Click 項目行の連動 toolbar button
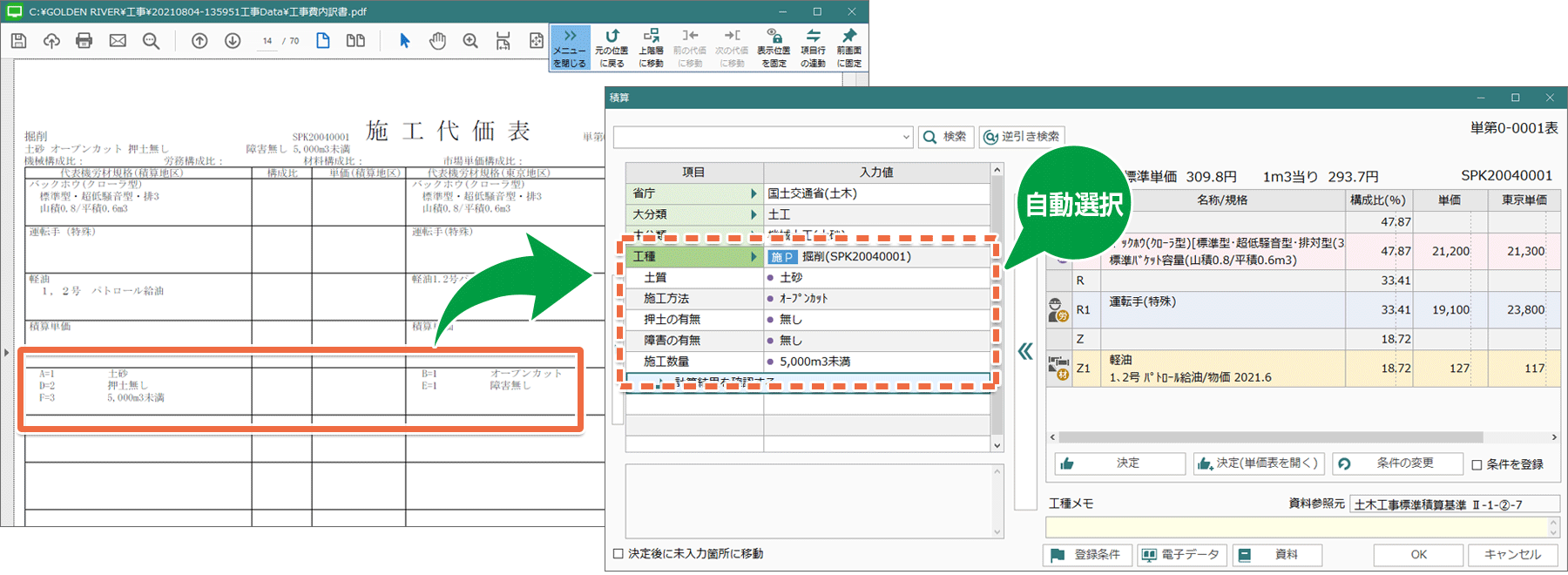The width and height of the screenshot is (1568, 575). coord(813,49)
